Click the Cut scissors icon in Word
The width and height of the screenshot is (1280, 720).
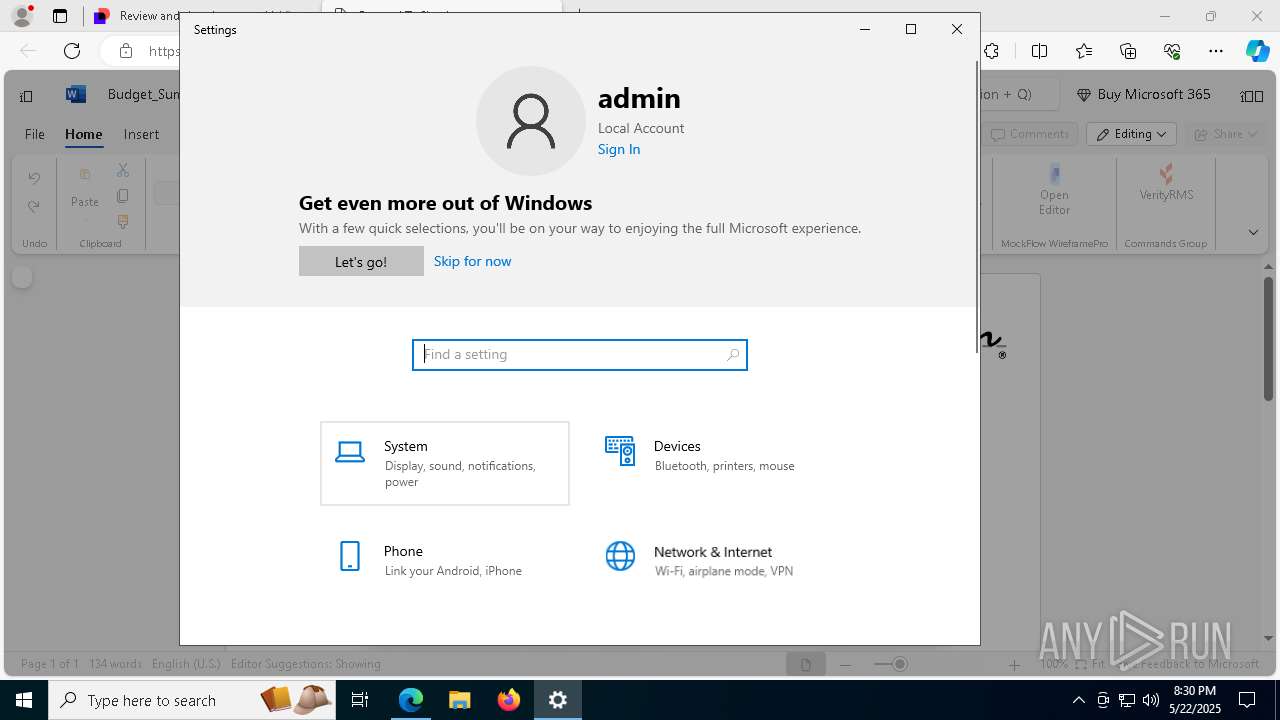click(123, 171)
